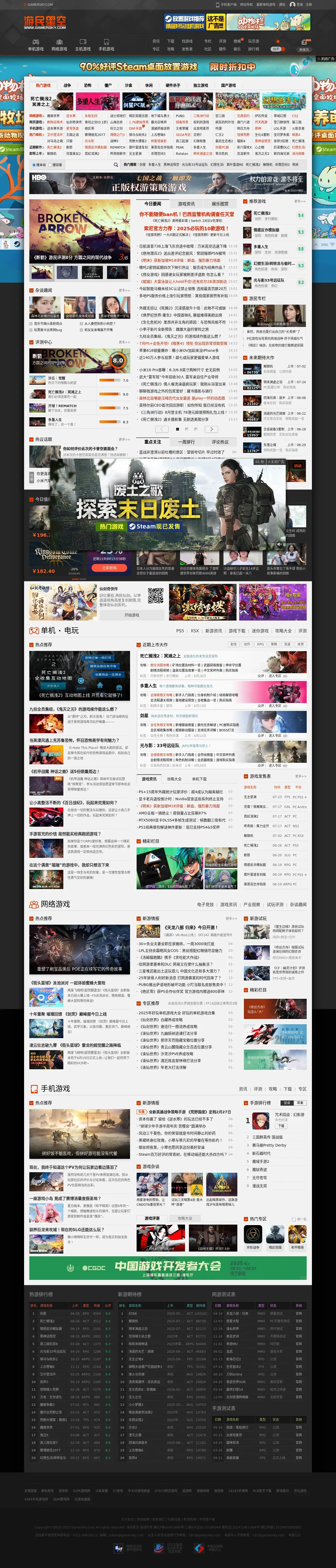Click the 立即抢购 button in deals section

point(109,568)
